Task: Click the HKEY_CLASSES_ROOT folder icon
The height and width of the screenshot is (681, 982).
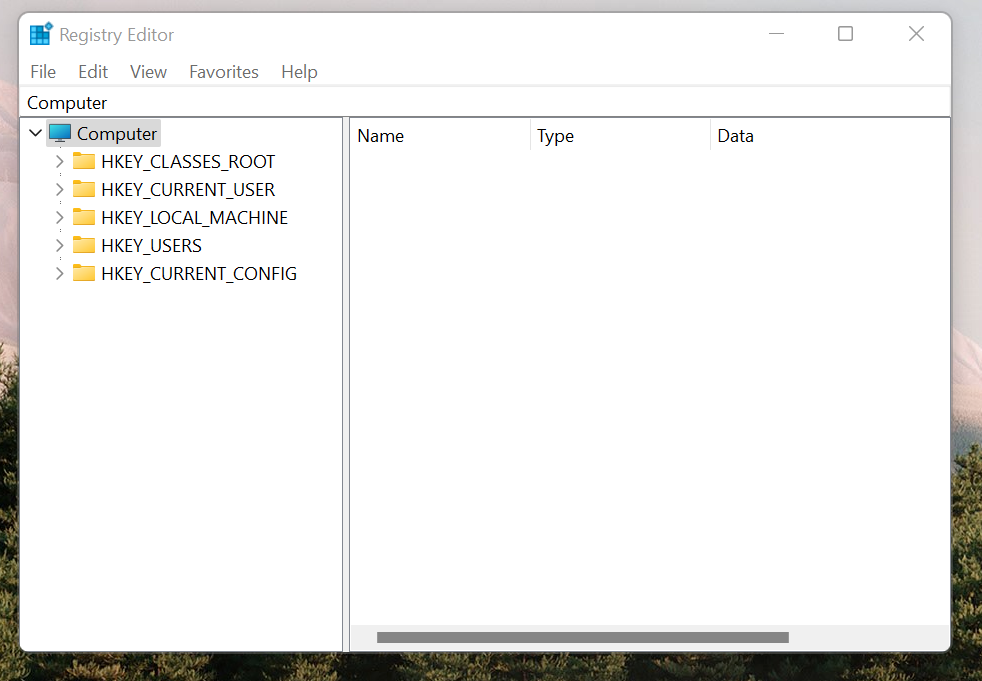Action: click(x=84, y=161)
